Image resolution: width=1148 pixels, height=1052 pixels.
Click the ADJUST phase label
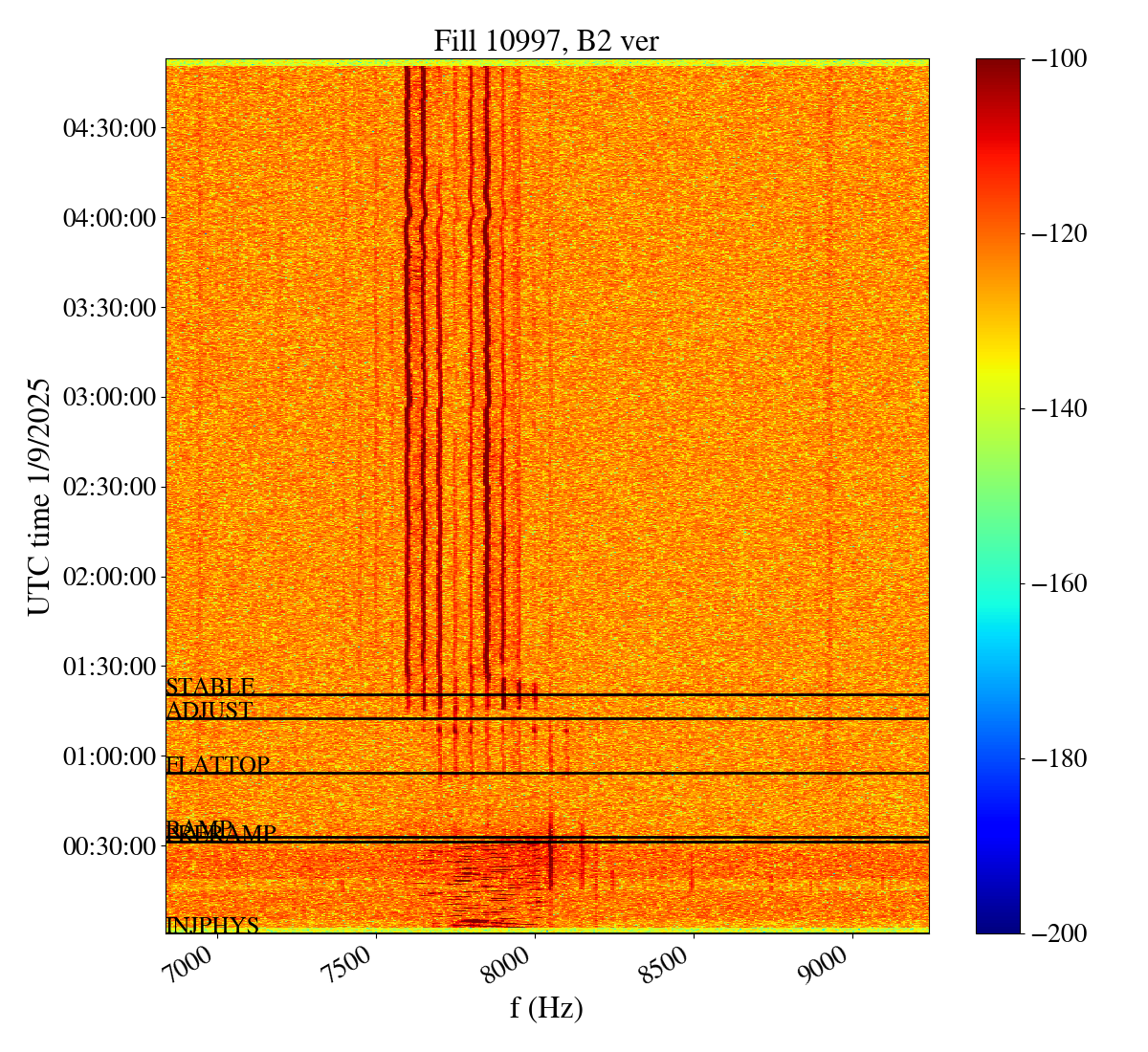click(209, 711)
